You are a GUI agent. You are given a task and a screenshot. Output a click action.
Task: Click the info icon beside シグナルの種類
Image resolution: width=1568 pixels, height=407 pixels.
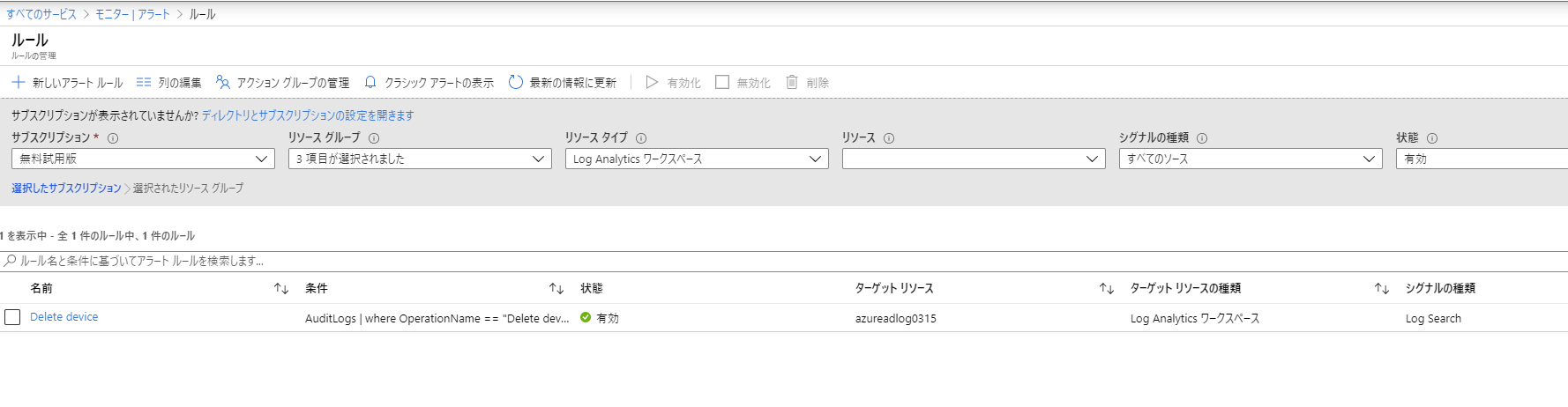1202,138
